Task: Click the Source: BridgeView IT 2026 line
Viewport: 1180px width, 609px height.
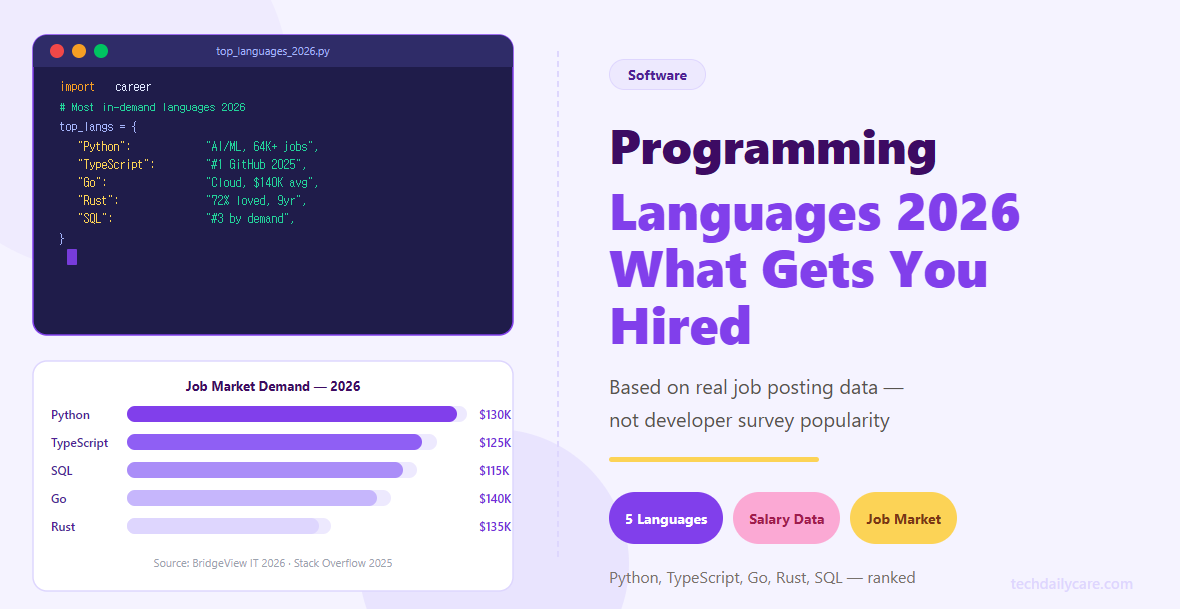Action: (x=272, y=563)
